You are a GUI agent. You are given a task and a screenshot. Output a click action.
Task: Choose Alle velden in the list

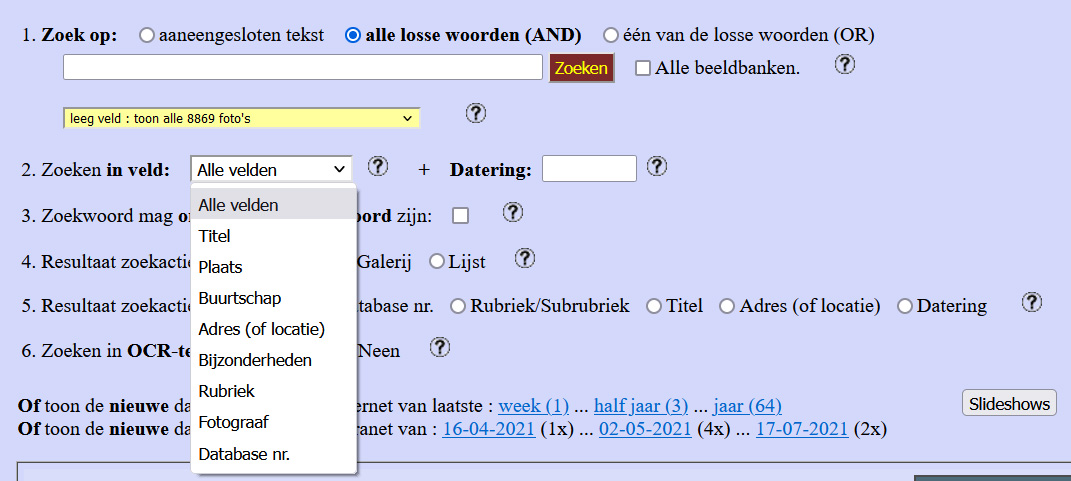tap(273, 205)
